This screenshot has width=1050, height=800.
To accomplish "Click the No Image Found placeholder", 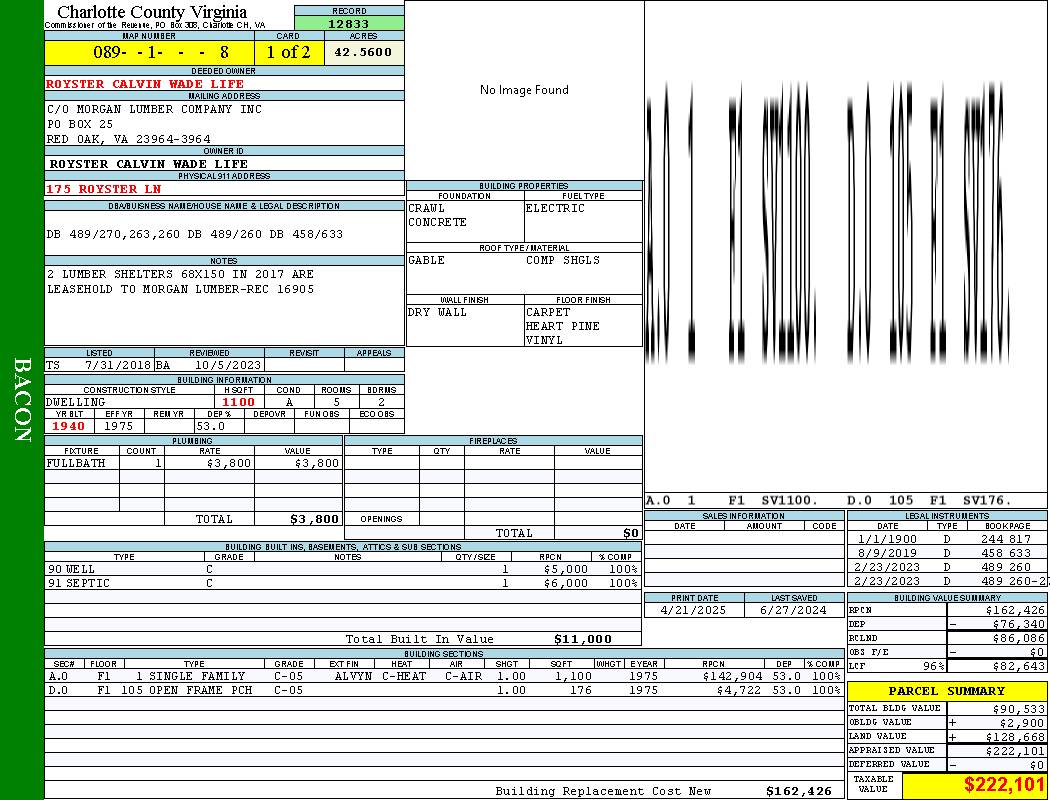I will coord(524,90).
